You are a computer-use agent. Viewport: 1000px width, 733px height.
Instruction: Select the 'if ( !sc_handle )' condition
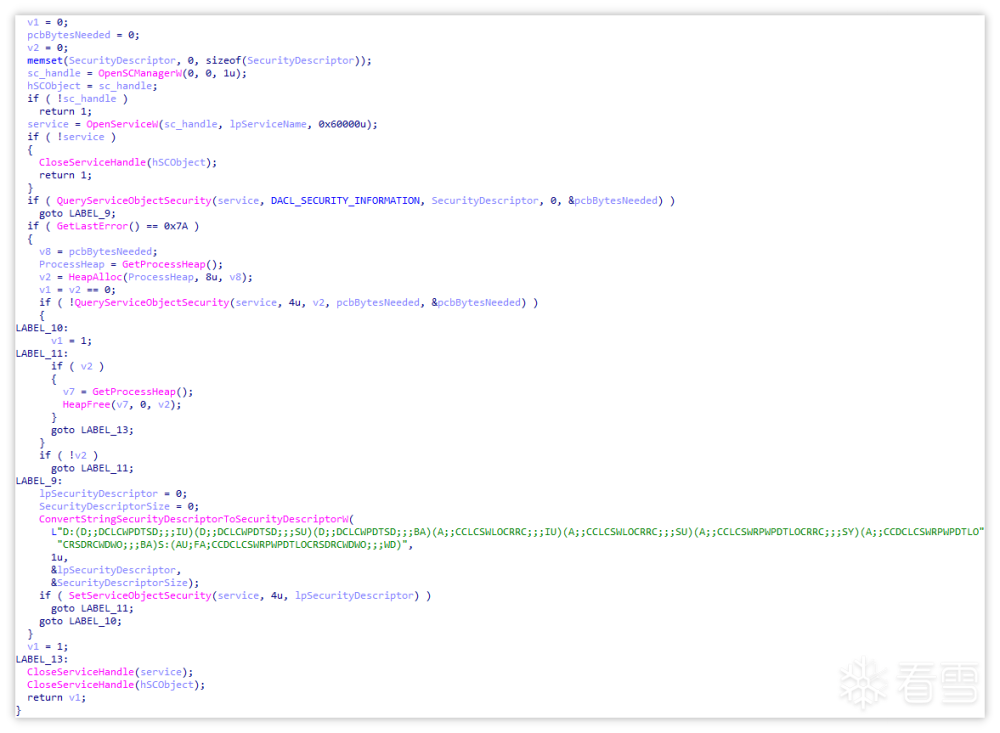(x=77, y=99)
